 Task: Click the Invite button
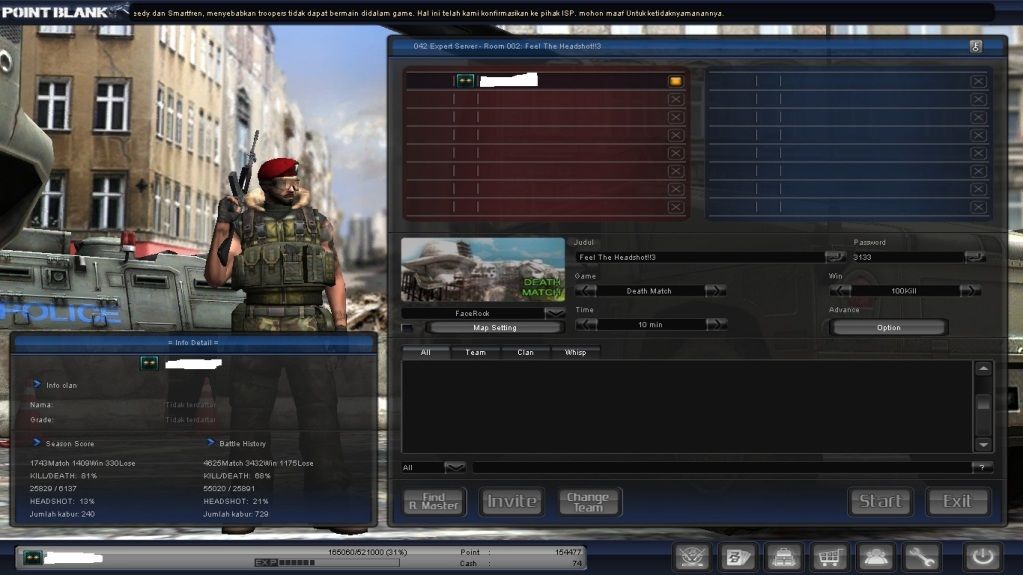pos(512,501)
